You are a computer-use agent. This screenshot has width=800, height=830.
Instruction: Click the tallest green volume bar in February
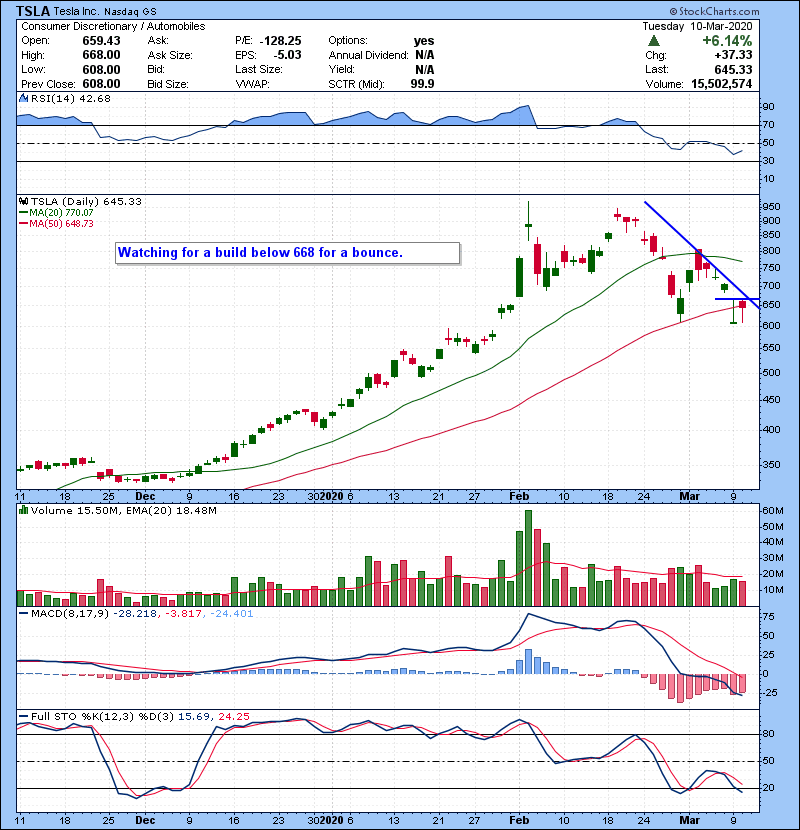click(528, 558)
